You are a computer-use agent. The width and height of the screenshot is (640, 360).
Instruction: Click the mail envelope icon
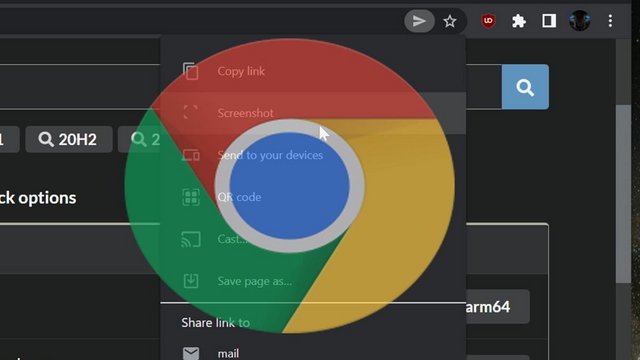(x=191, y=353)
